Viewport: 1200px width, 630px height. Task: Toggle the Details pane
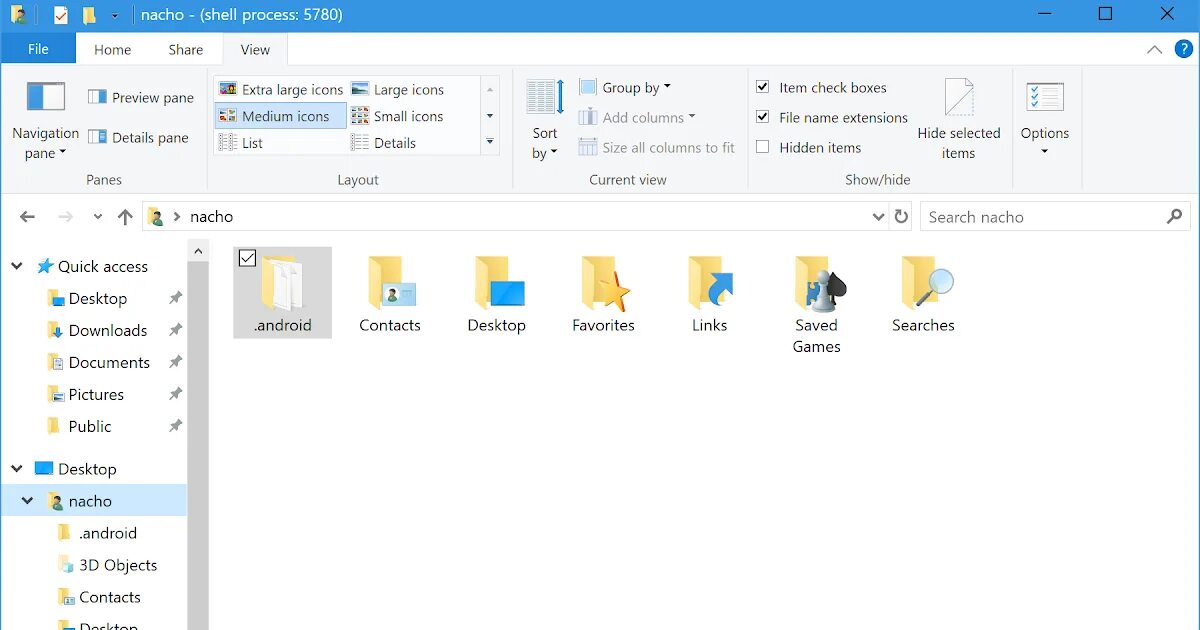click(x=138, y=137)
